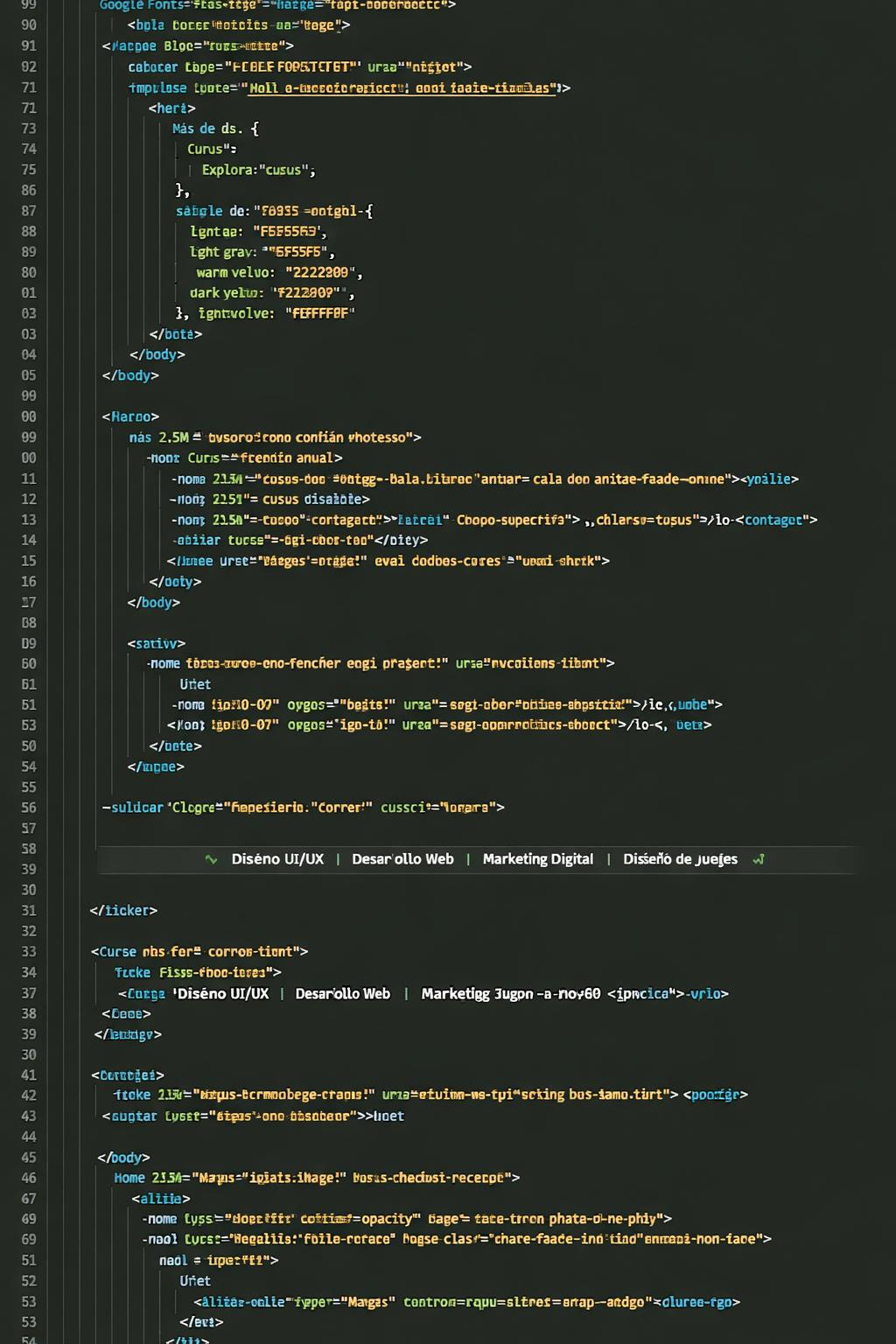Click the 'Desarollo Web' text in code line 37

click(x=343, y=993)
